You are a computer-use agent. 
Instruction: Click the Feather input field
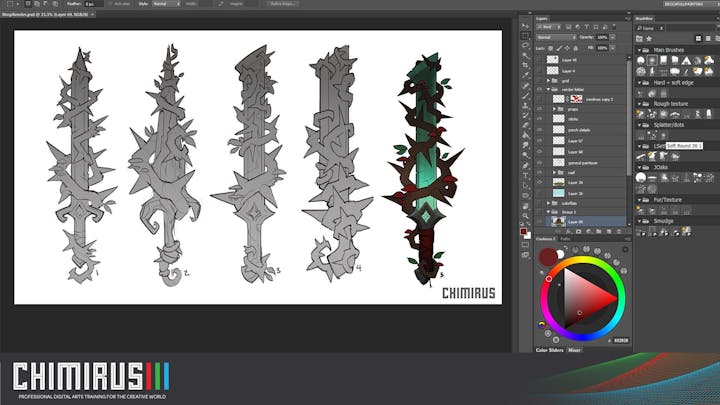click(94, 4)
